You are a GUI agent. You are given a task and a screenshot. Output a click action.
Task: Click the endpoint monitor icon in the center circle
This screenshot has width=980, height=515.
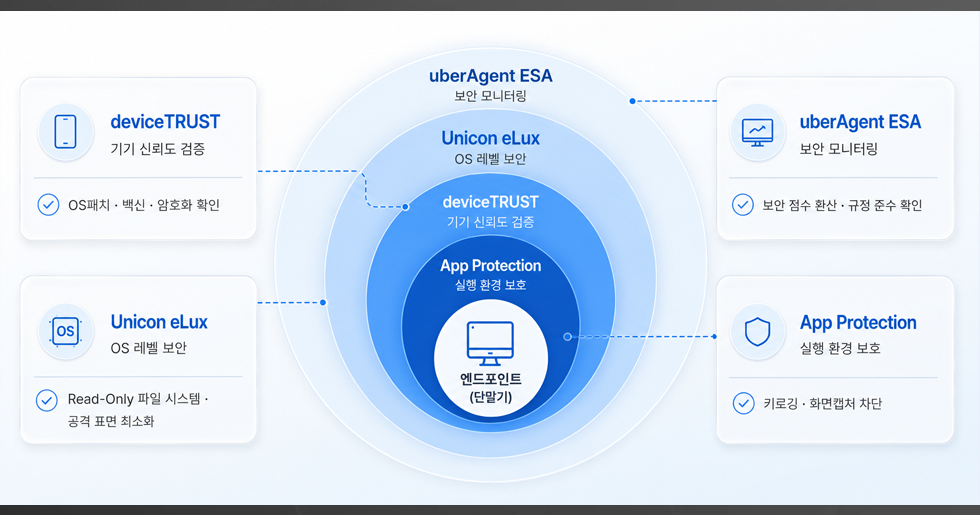(x=491, y=344)
